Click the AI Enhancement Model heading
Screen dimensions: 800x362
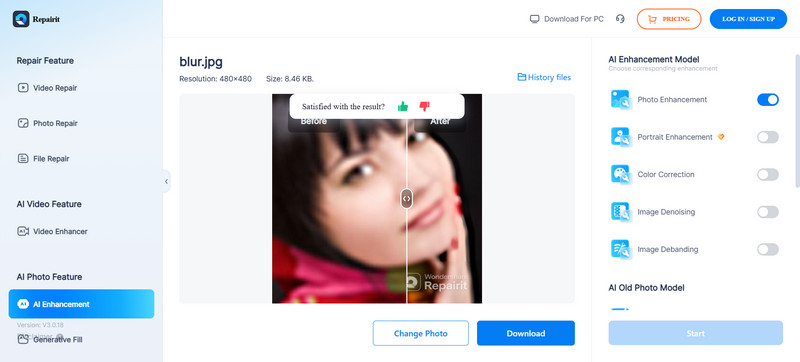point(654,59)
